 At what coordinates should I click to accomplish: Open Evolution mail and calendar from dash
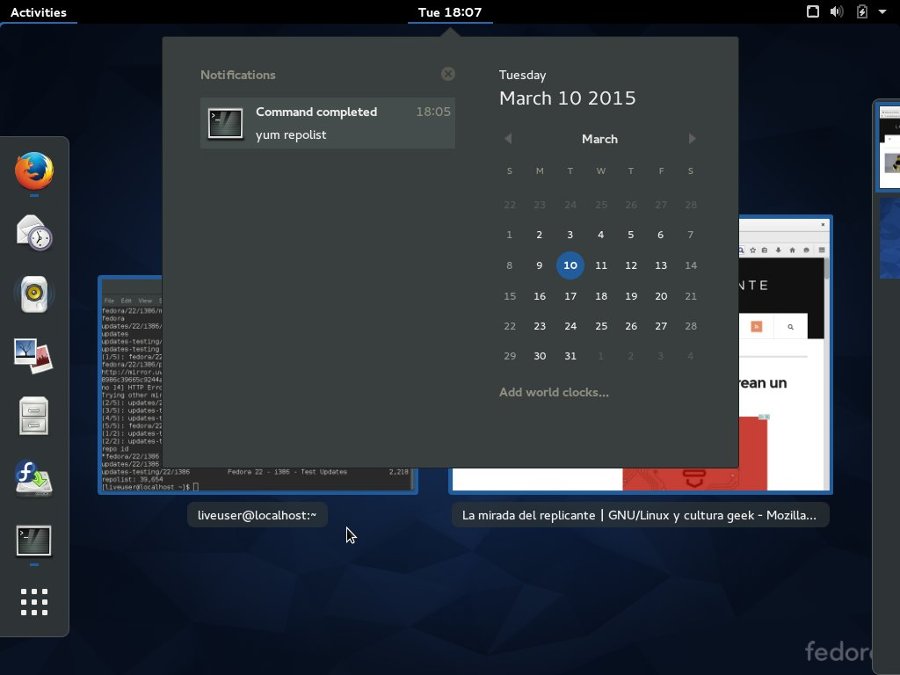(x=34, y=233)
